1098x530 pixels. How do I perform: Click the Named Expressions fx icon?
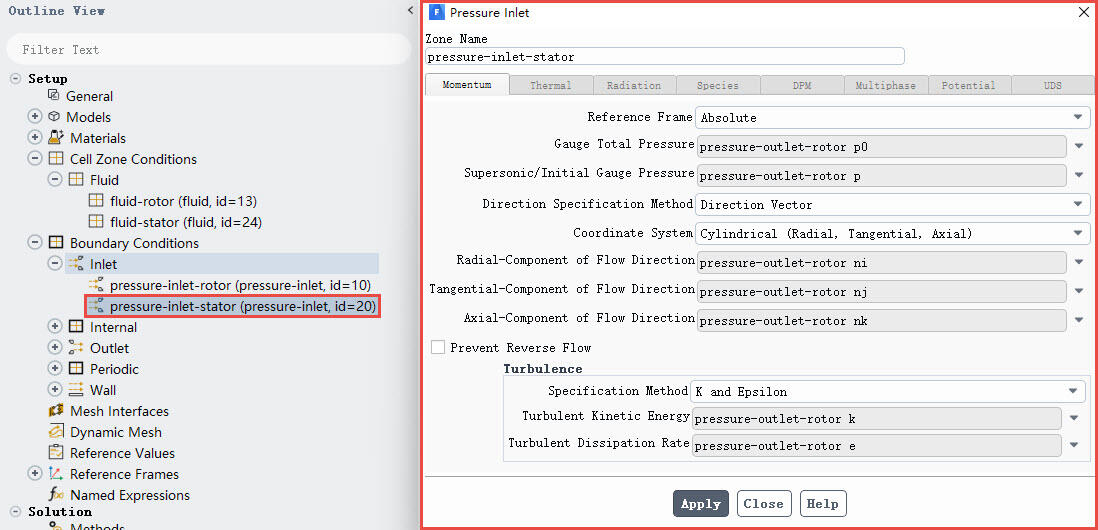[x=56, y=495]
